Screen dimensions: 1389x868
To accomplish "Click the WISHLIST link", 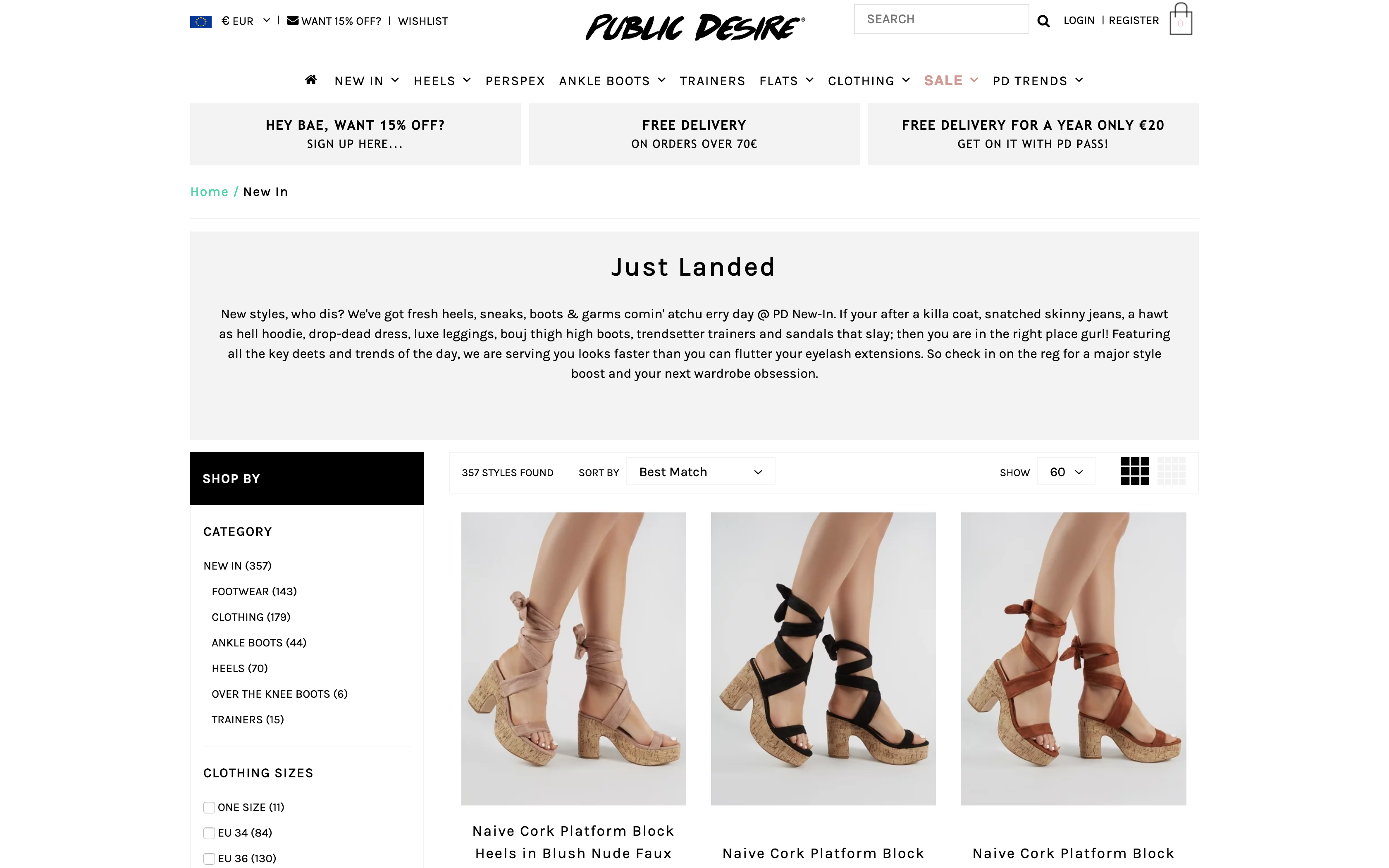I will 422,21.
